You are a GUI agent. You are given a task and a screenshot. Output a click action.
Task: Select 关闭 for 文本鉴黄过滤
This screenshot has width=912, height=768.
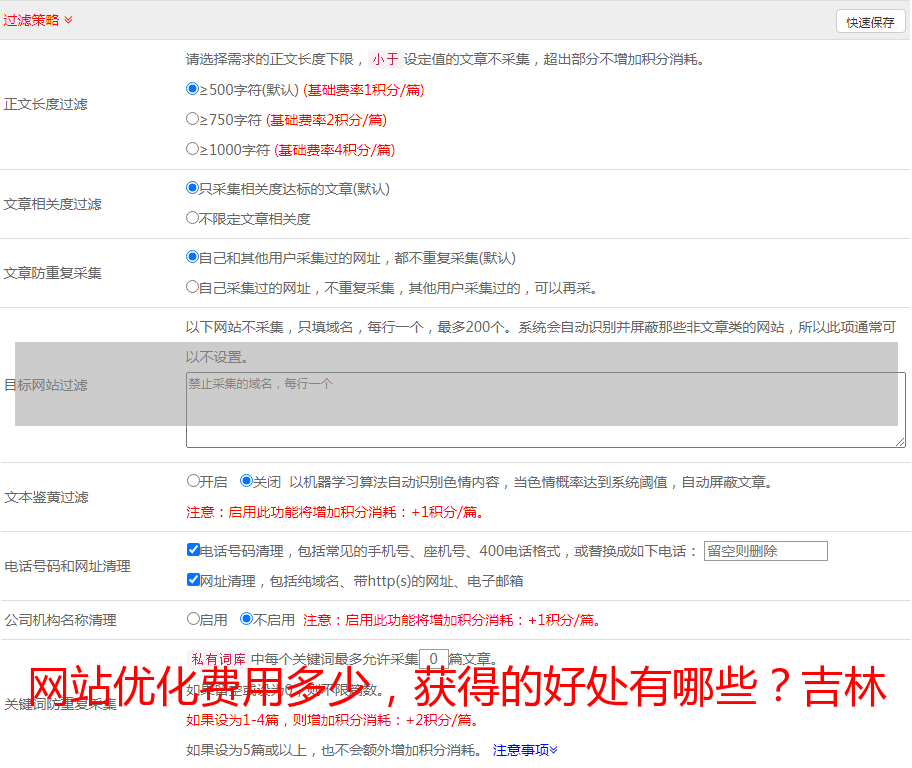(246, 481)
